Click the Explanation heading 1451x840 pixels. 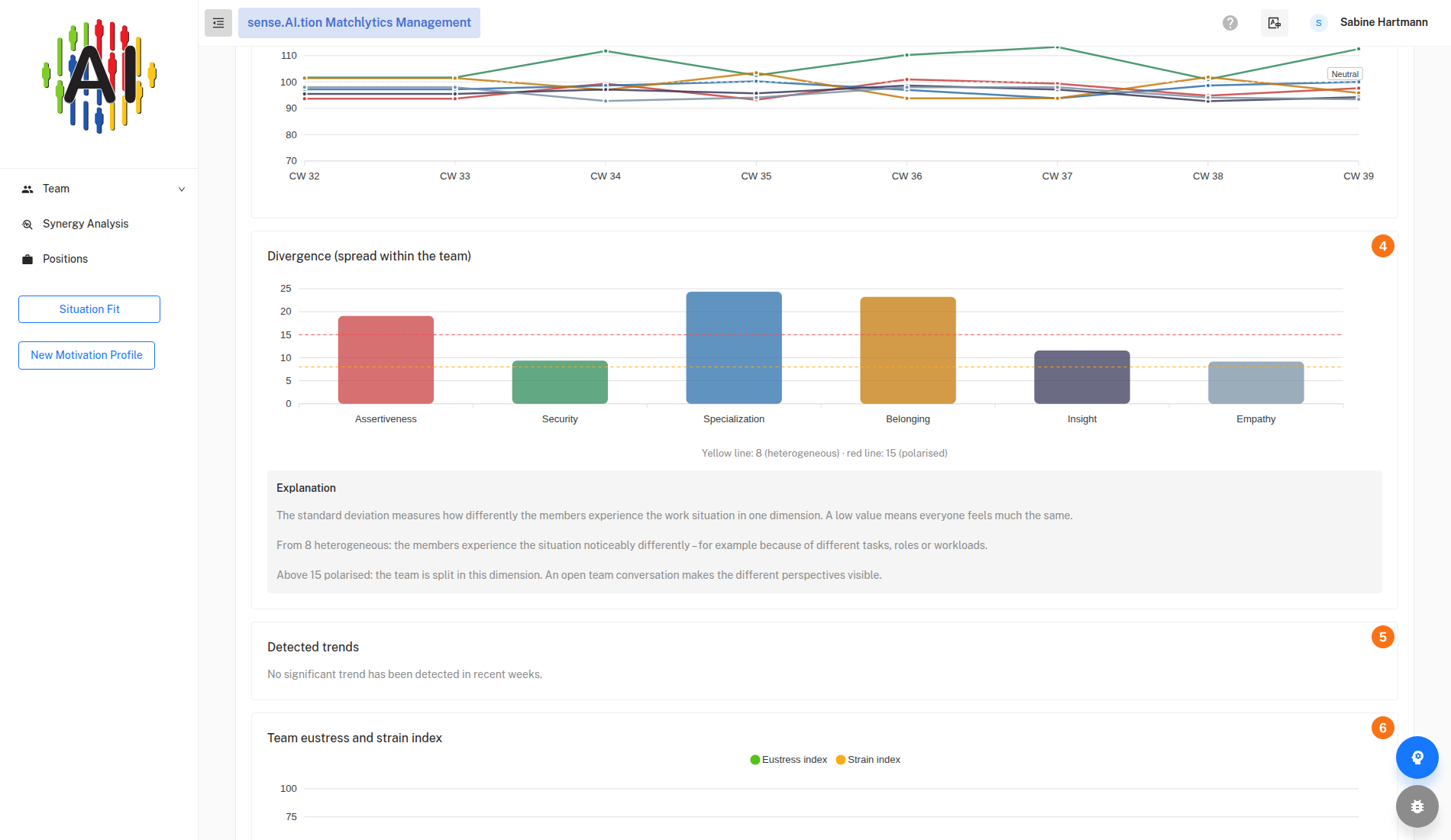[x=306, y=488]
